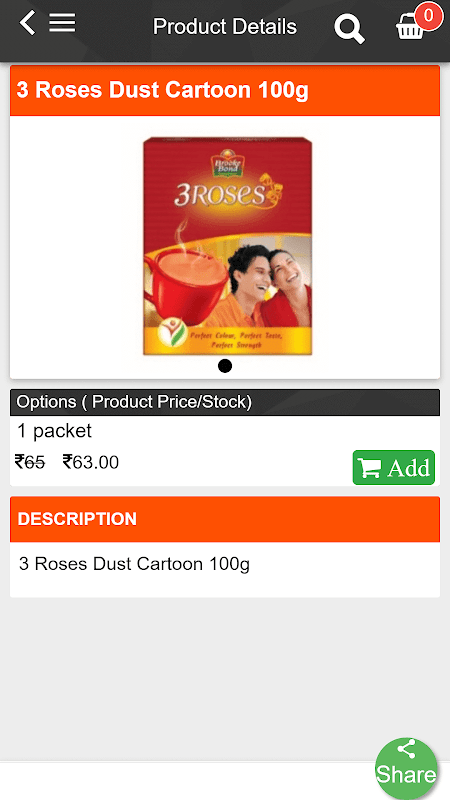Tap the Product Details title
450x800 pixels.
point(225,27)
